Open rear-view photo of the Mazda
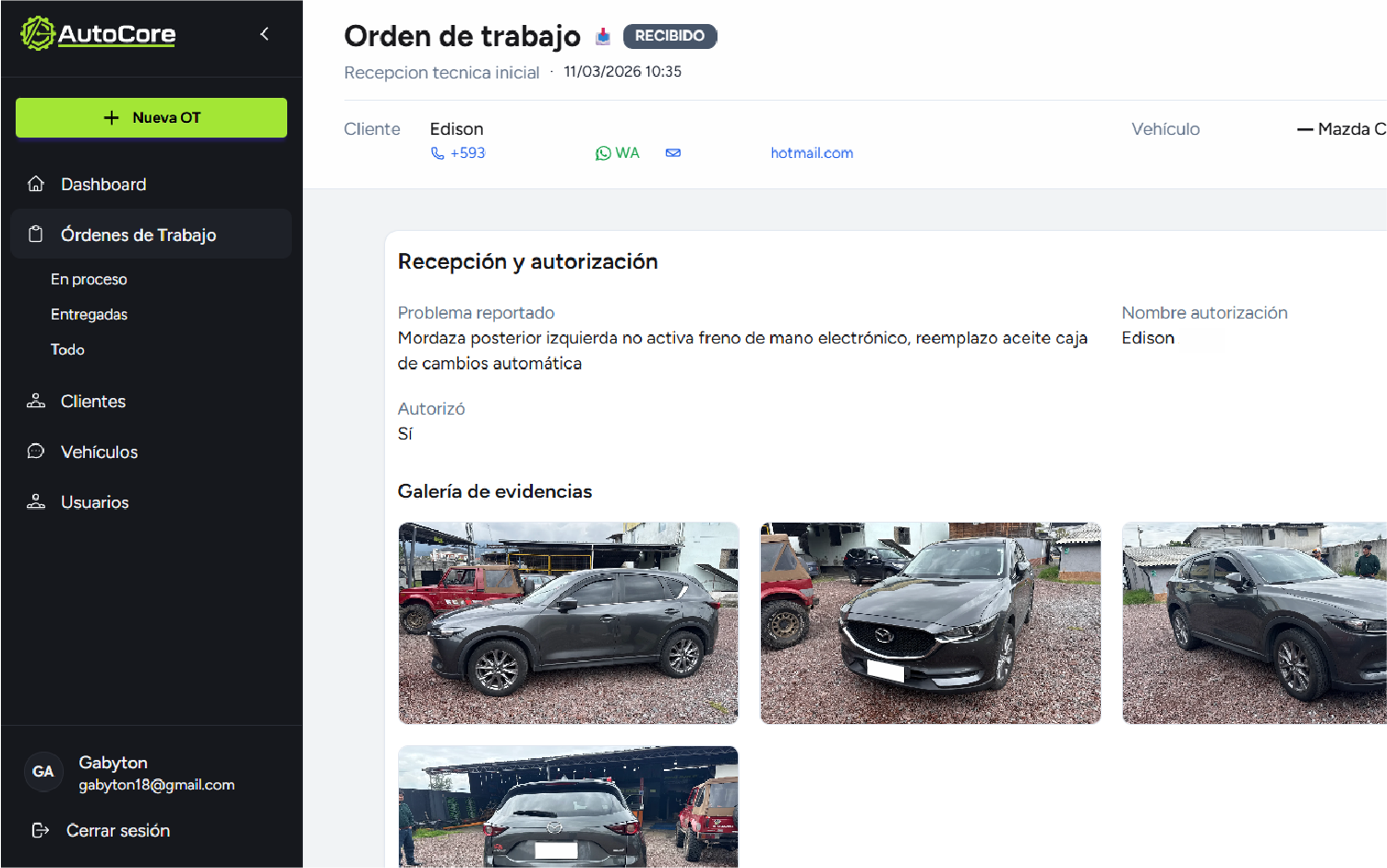The image size is (1387, 868). click(568, 807)
